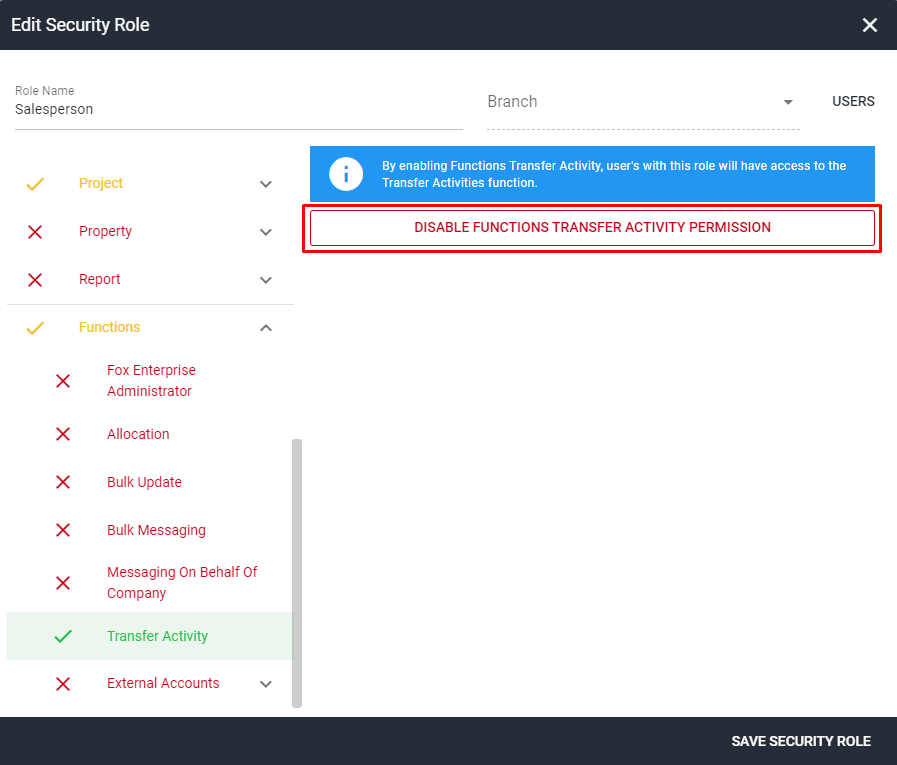Click the X next to Allocation
The image size is (897, 765).
point(62,434)
